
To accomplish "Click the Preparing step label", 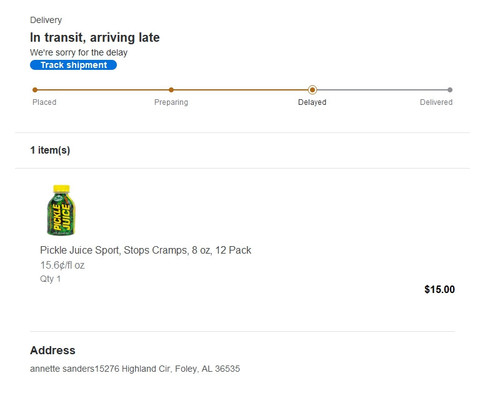I will [171, 102].
